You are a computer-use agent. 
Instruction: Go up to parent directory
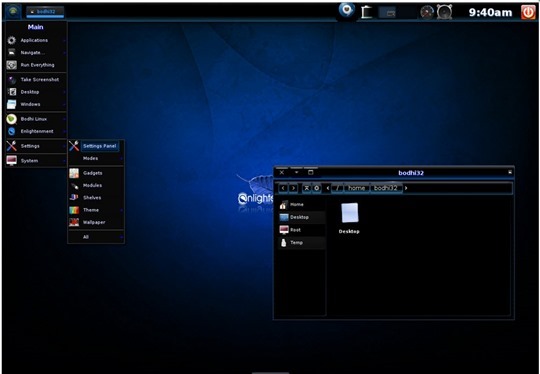(x=306, y=188)
